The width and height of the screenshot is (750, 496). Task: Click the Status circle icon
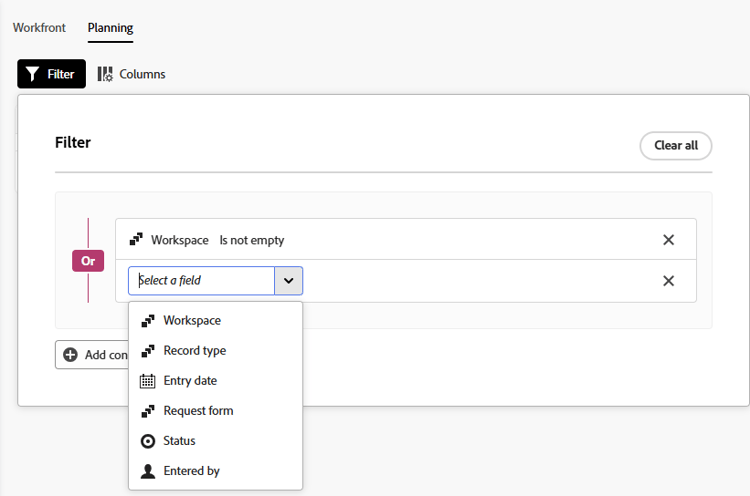click(x=148, y=441)
